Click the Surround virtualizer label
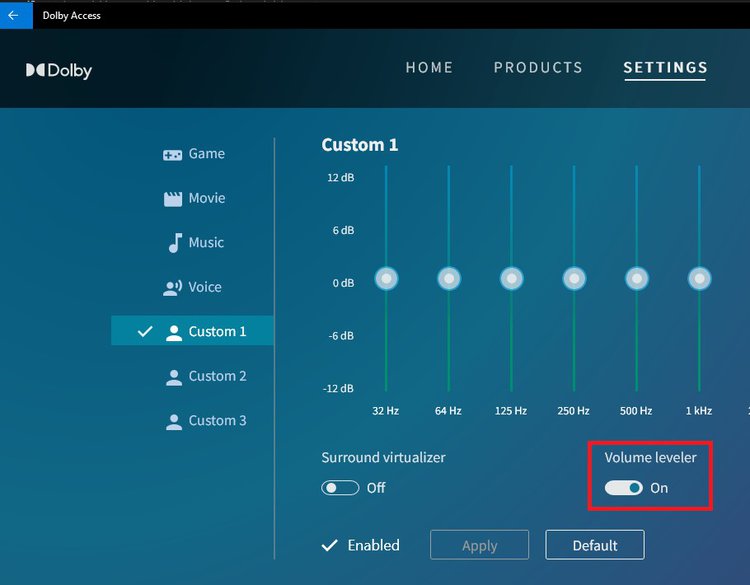Image resolution: width=750 pixels, height=585 pixels. tap(383, 458)
